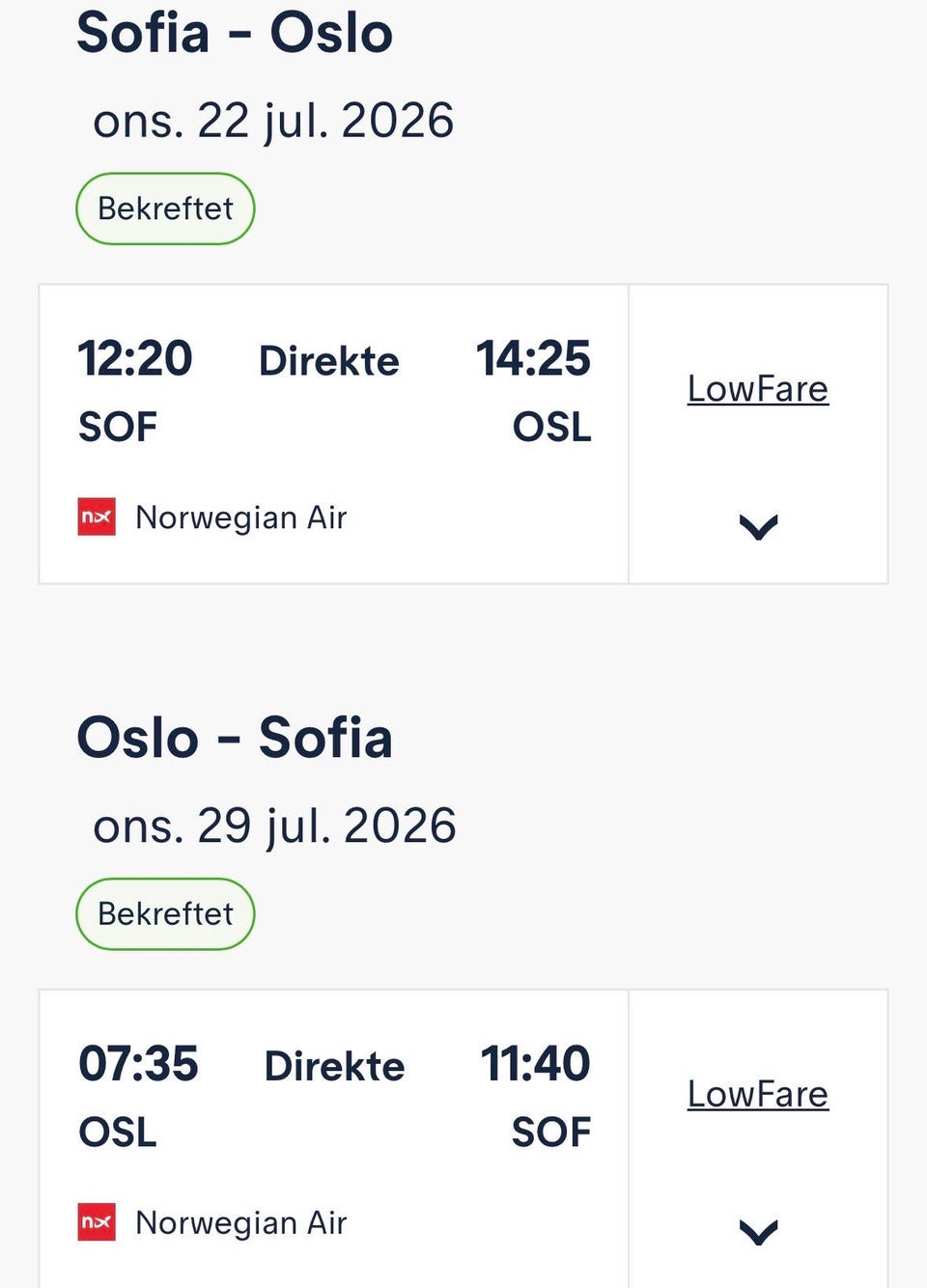Screen dimensions: 927x1288
Task: Select the 07:35 OSL departure time
Action: pyautogui.click(x=138, y=1063)
